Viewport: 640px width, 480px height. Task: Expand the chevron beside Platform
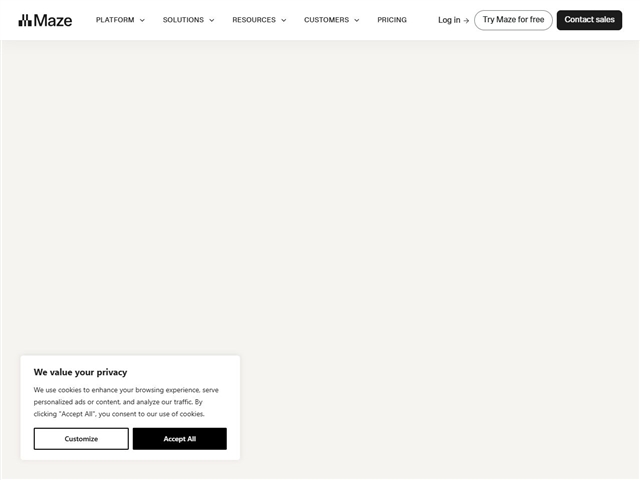pyautogui.click(x=142, y=20)
